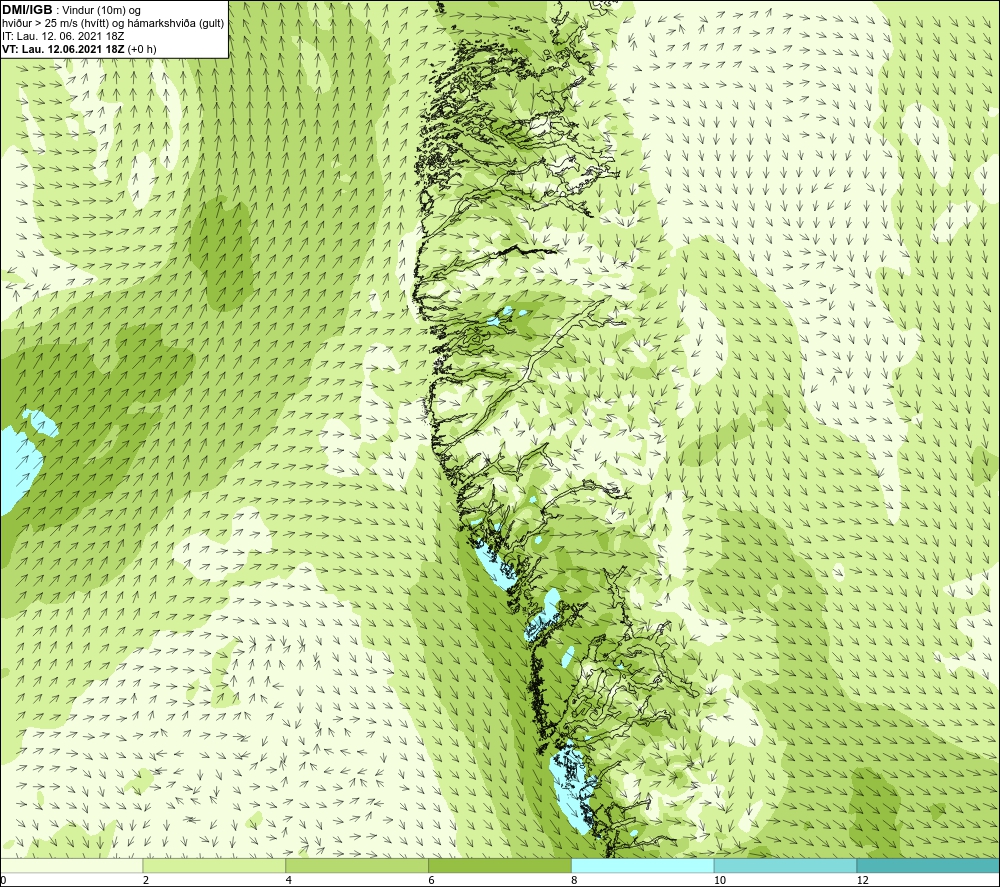This screenshot has height=887, width=1000.
Task: Click the scale label '12'
Action: pos(863,881)
